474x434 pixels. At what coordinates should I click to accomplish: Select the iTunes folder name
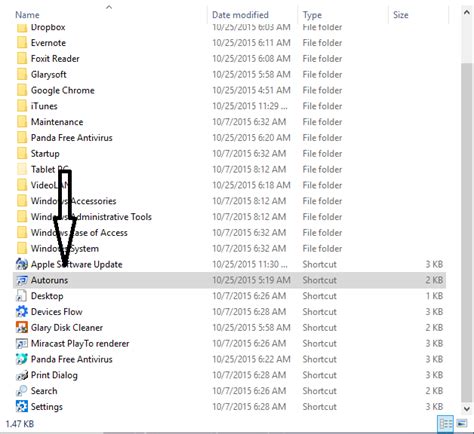(44, 106)
